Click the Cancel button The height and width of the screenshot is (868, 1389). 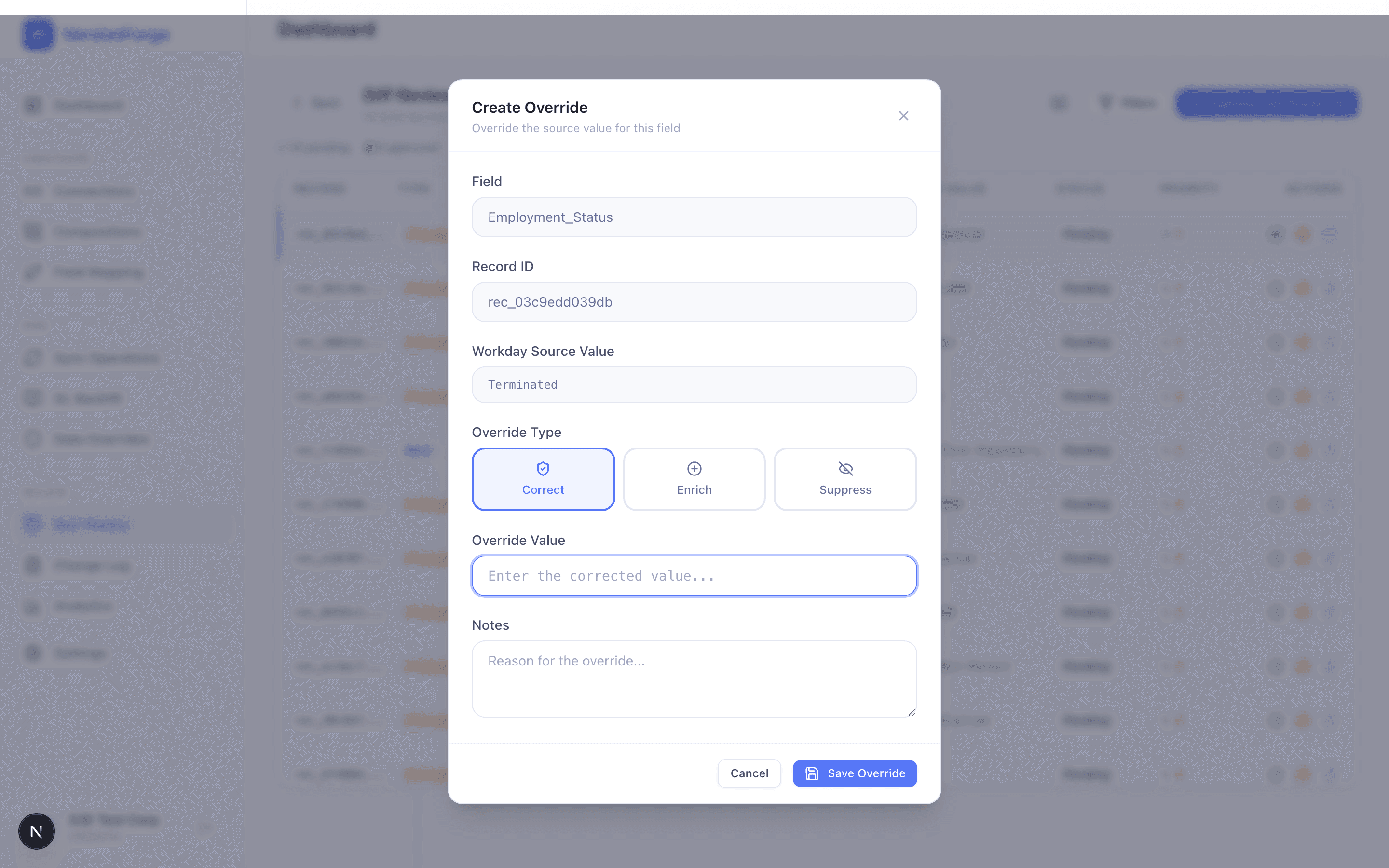(749, 773)
